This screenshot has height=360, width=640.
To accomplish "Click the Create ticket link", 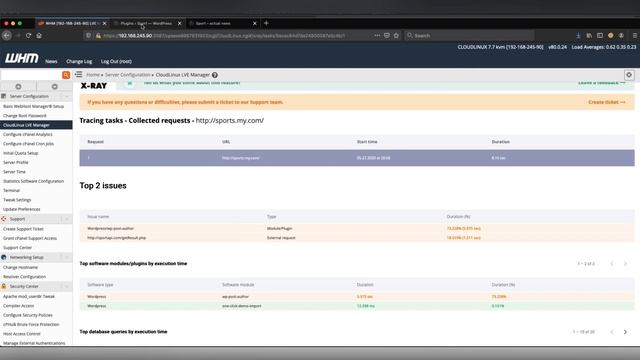I will (x=607, y=102).
